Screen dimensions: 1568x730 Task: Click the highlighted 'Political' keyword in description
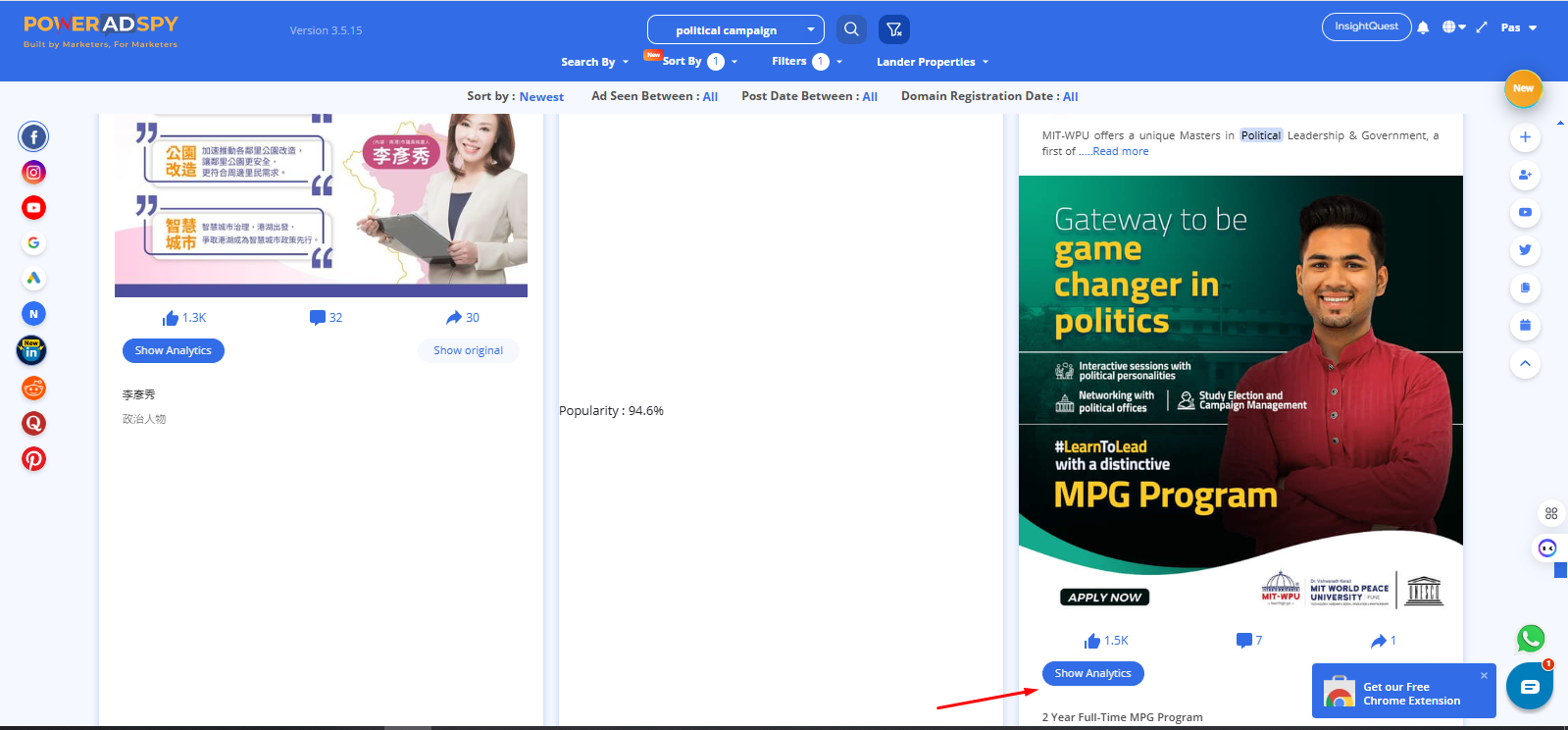[1261, 135]
